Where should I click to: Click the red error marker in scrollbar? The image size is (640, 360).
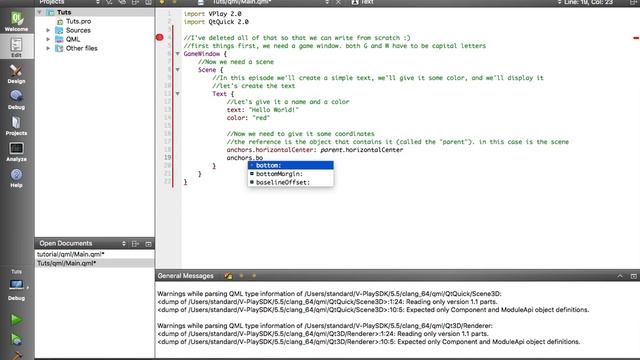click(636, 38)
